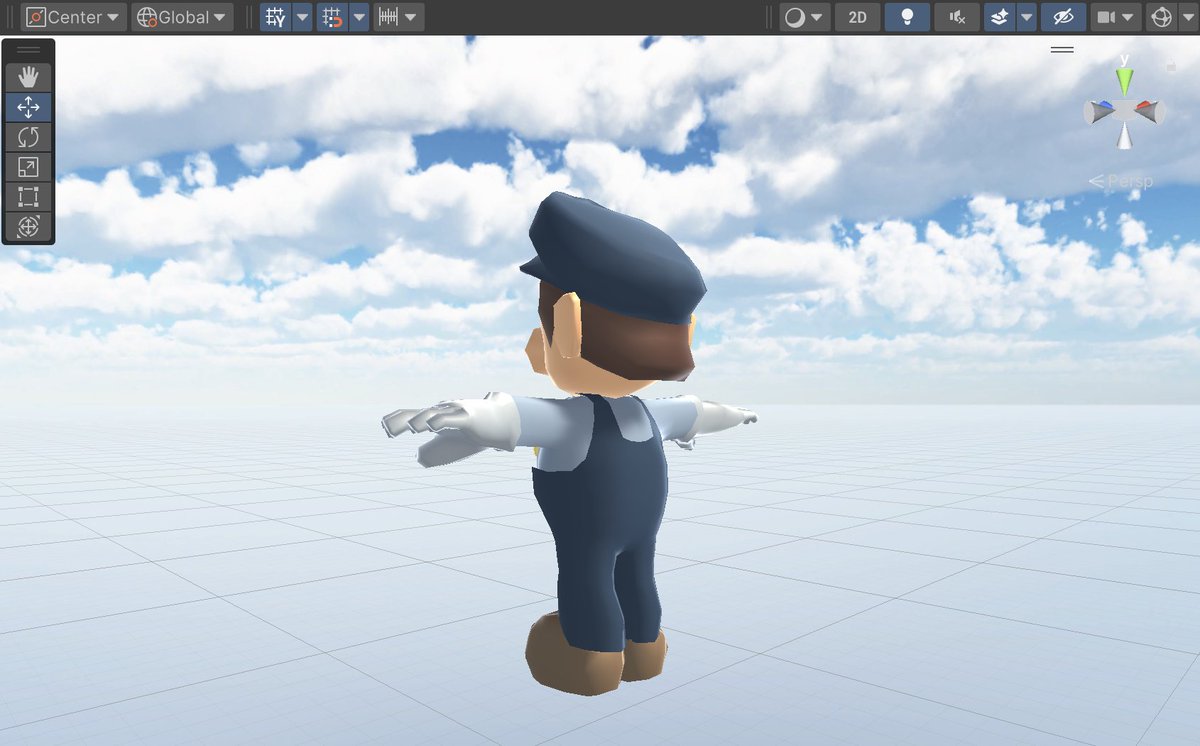Toggle scene lighting bulb button
1200x746 pixels.
(x=907, y=17)
